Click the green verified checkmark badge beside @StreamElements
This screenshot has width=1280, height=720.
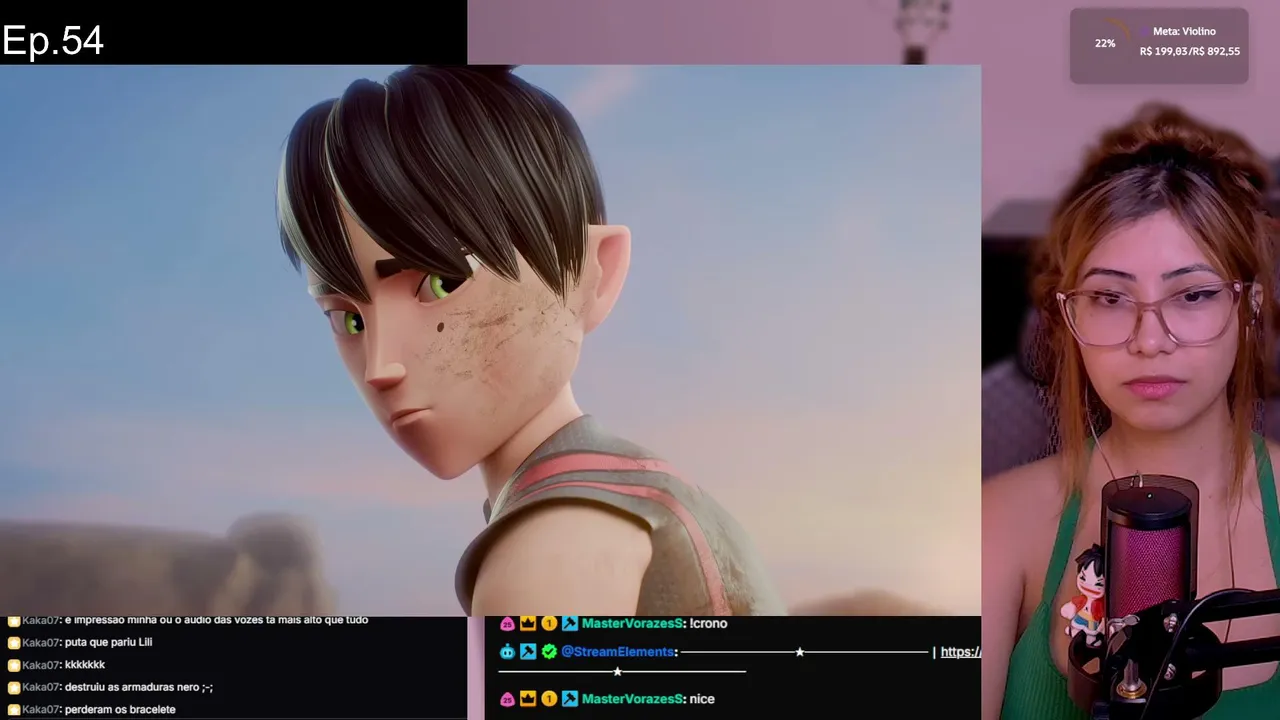549,652
